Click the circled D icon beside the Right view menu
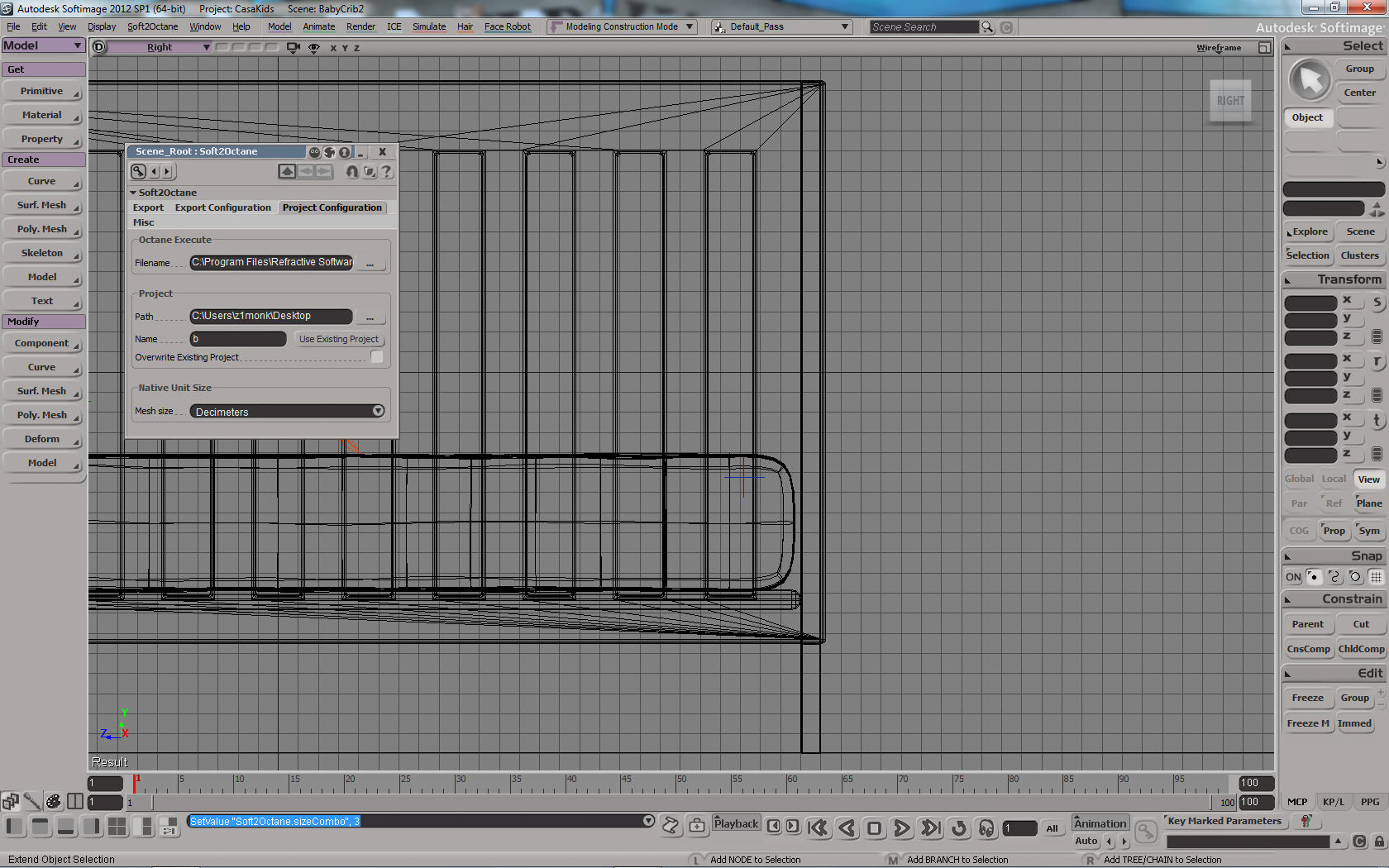 pos(99,47)
